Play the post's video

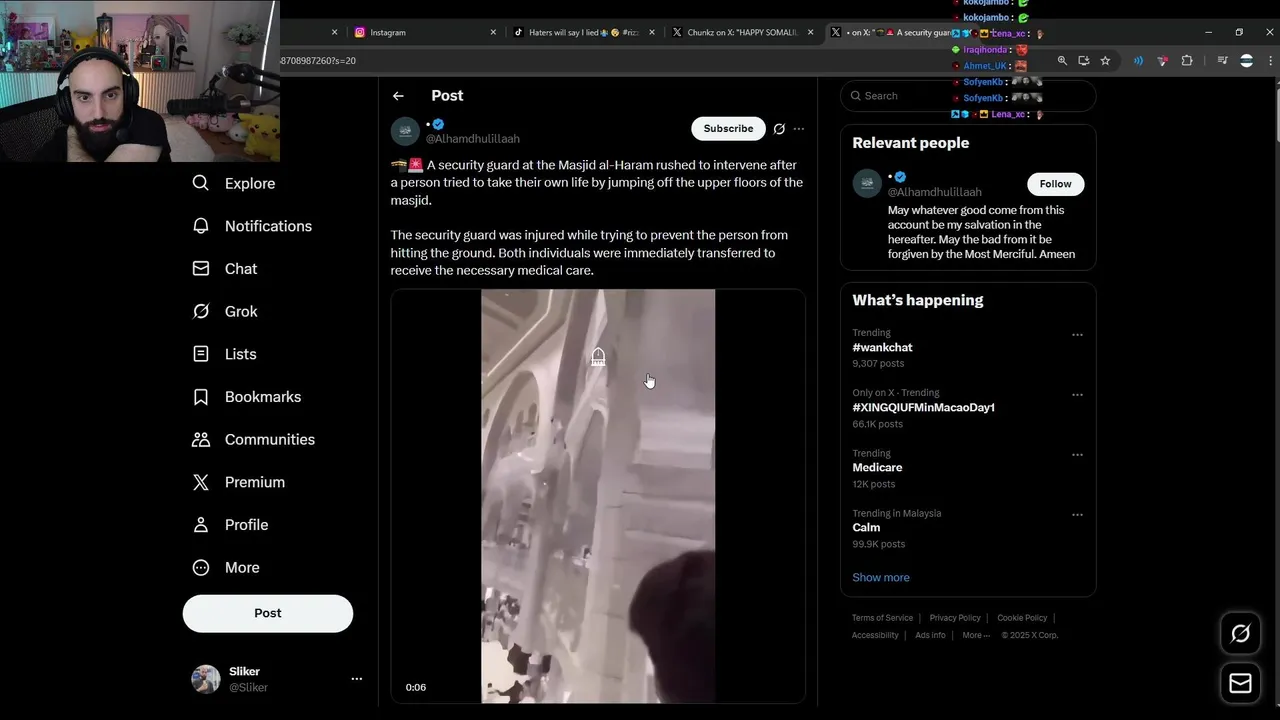(x=598, y=496)
